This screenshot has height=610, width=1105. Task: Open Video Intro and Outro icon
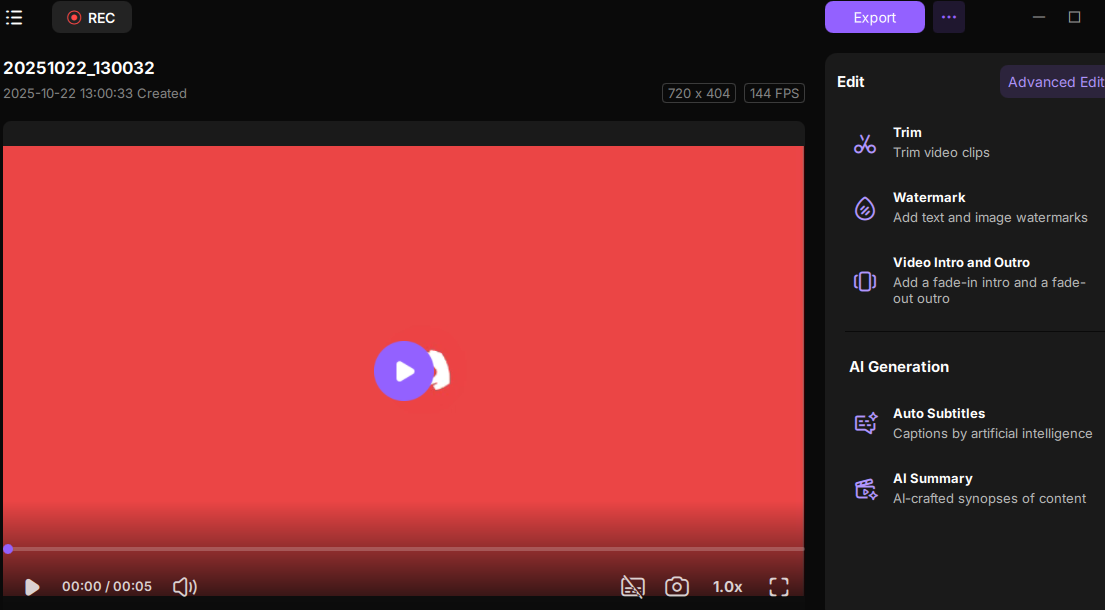[865, 281]
